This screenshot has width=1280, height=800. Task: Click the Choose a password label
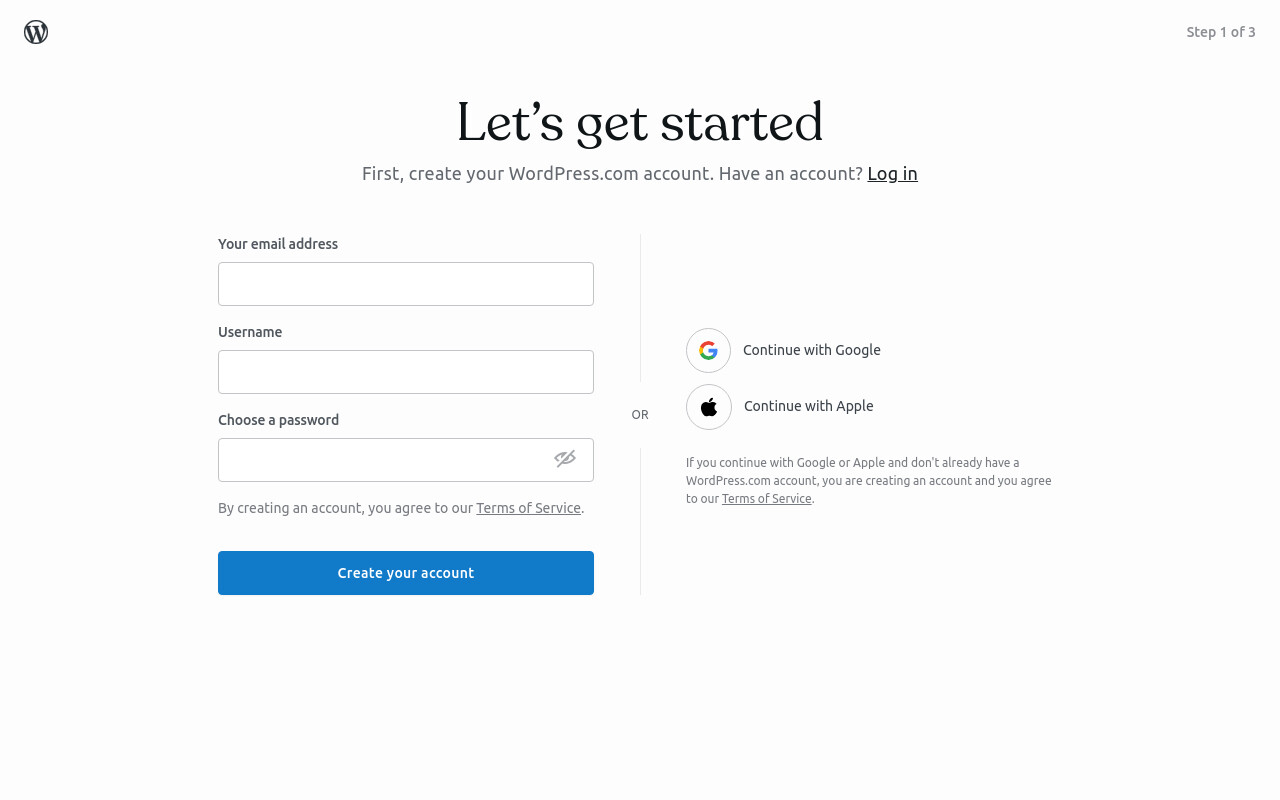coord(278,420)
